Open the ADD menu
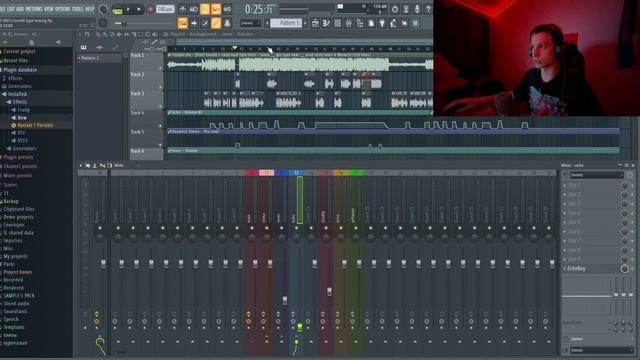Viewport: 640px width, 360px height. [20, 9]
